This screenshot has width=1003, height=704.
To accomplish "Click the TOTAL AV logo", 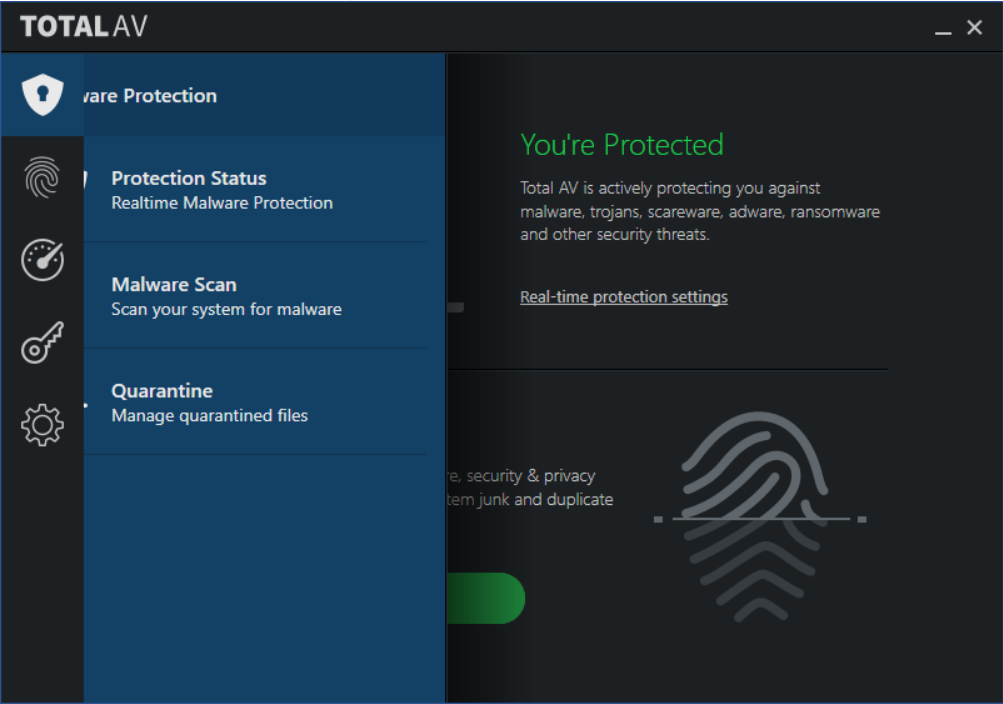I will (x=84, y=26).
